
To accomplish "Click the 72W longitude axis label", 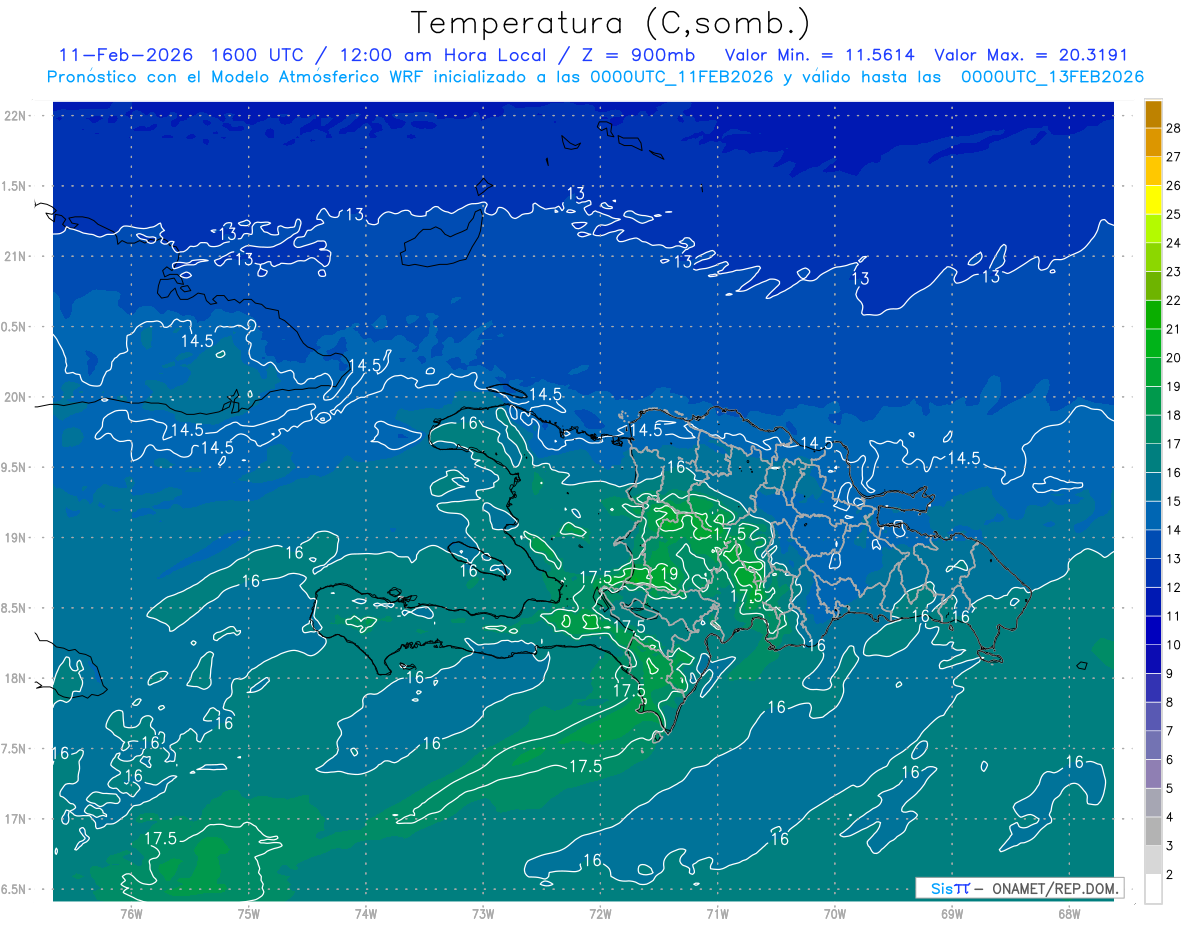I will coord(600,913).
